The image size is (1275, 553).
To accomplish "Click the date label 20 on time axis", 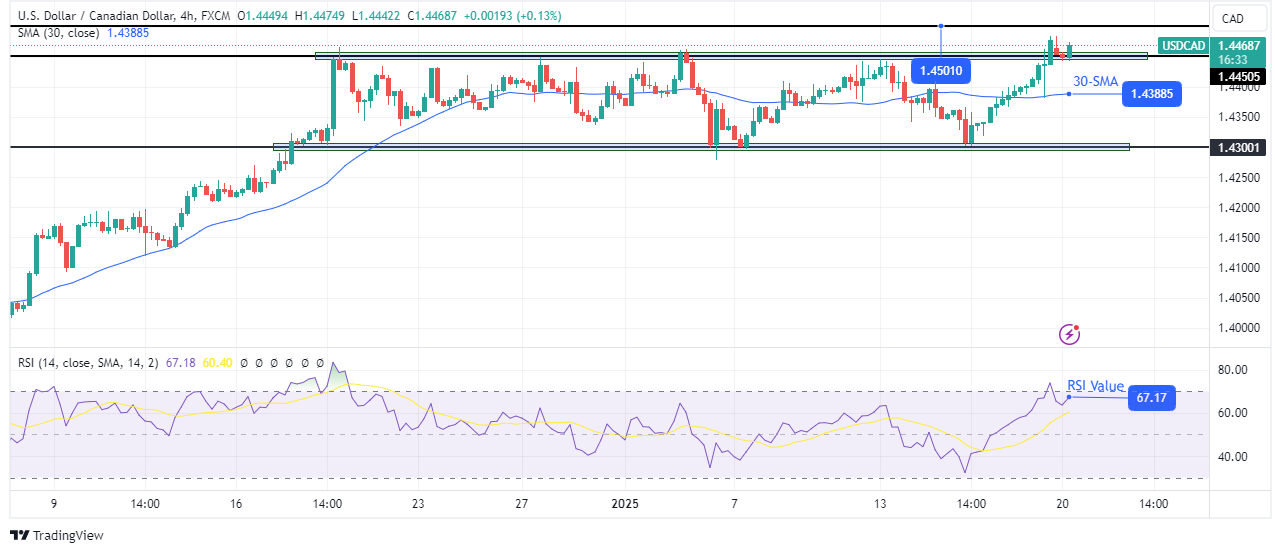I will click(1063, 505).
